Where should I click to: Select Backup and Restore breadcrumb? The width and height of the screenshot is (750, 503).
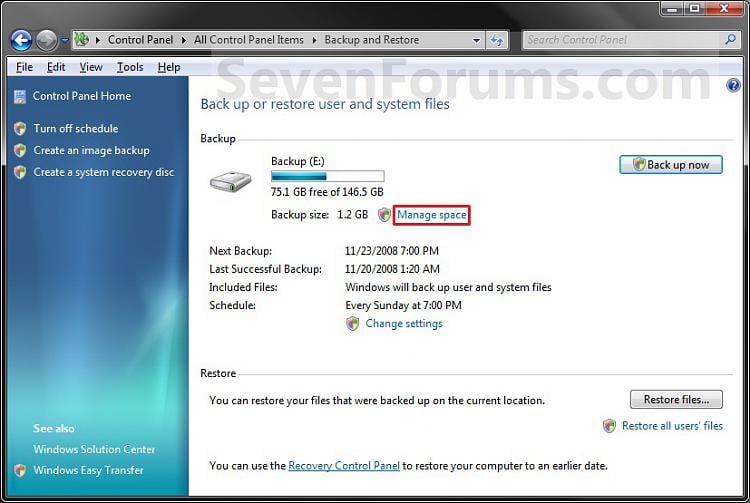pyautogui.click(x=372, y=40)
